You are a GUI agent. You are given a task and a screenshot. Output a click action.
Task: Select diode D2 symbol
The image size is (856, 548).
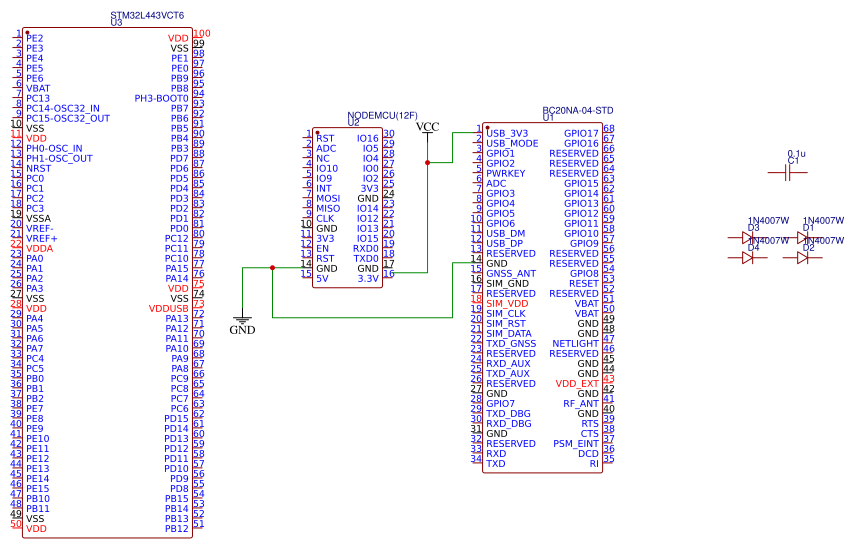802,258
